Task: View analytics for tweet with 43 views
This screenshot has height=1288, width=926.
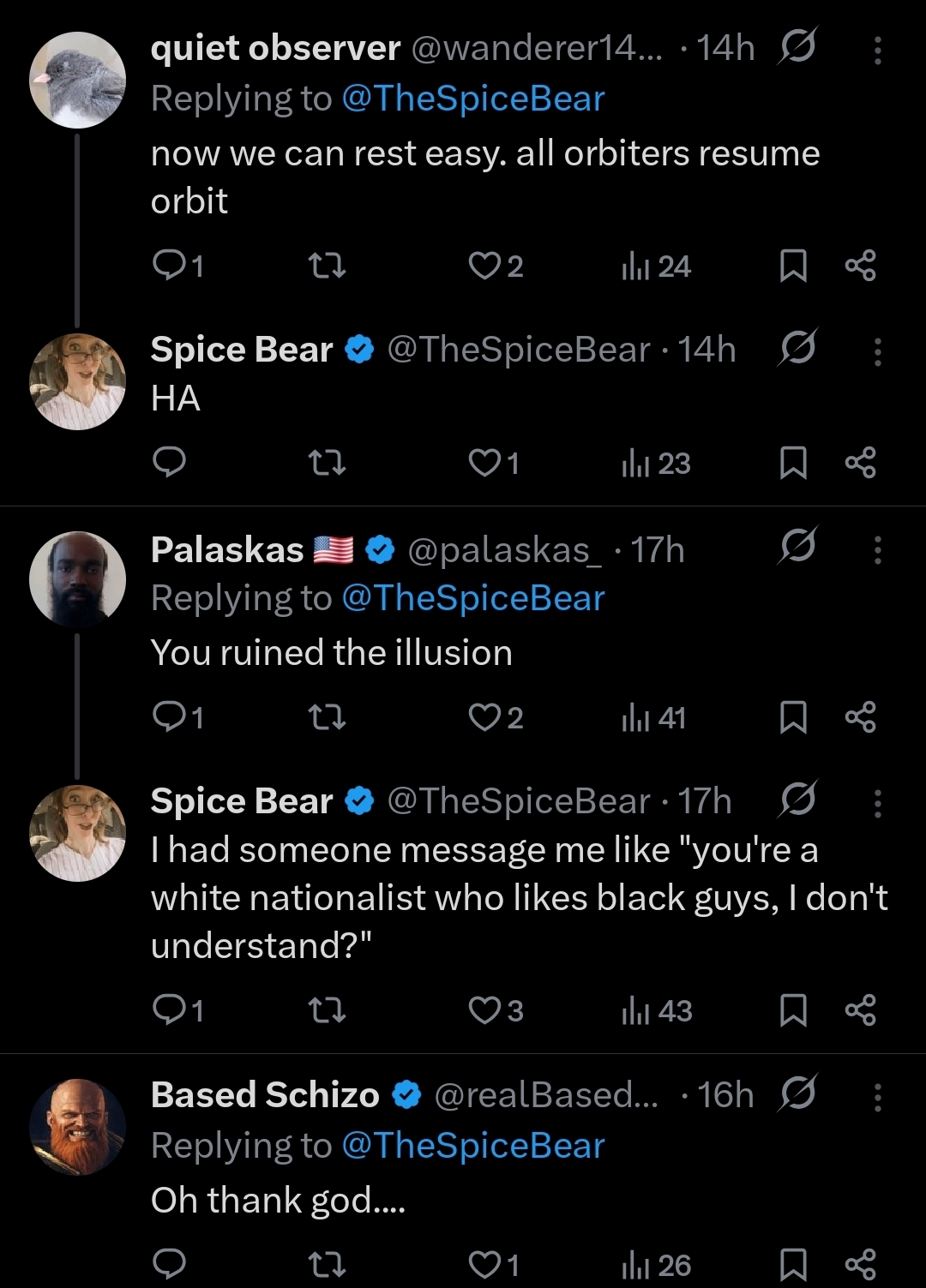Action: tap(657, 1010)
